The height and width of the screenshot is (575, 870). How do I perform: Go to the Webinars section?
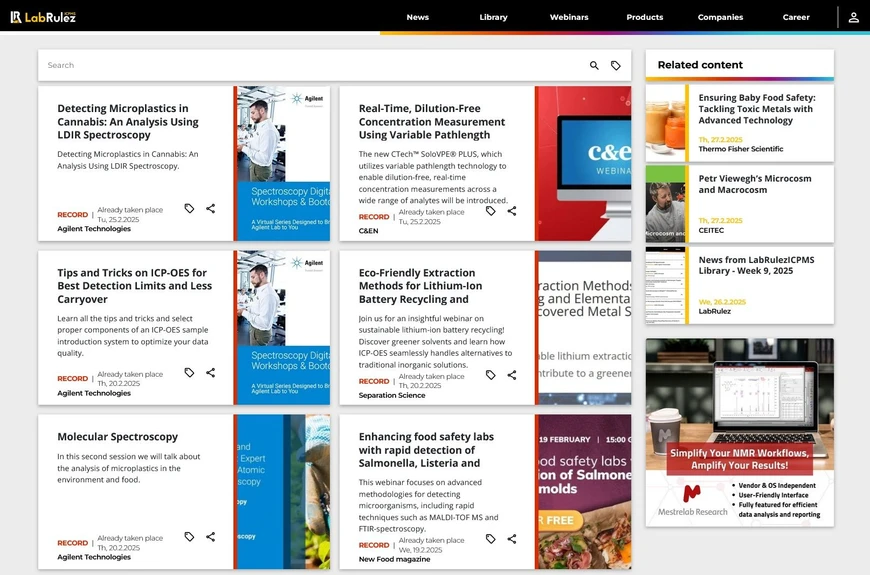[x=569, y=17]
